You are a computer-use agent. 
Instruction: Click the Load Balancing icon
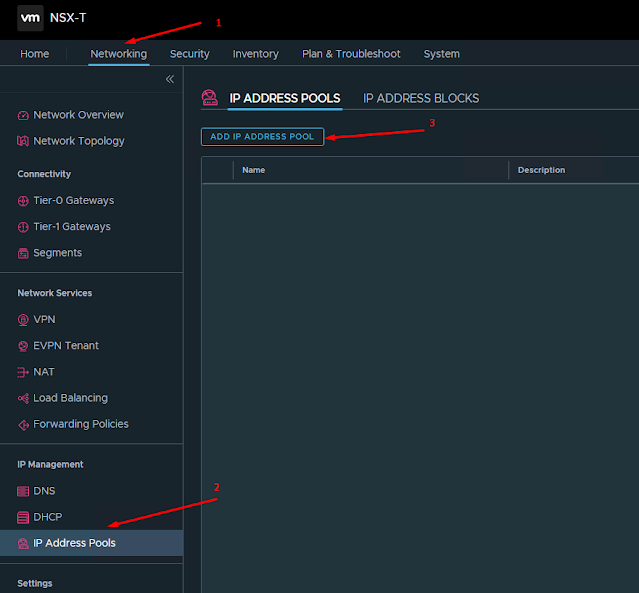[x=23, y=398]
